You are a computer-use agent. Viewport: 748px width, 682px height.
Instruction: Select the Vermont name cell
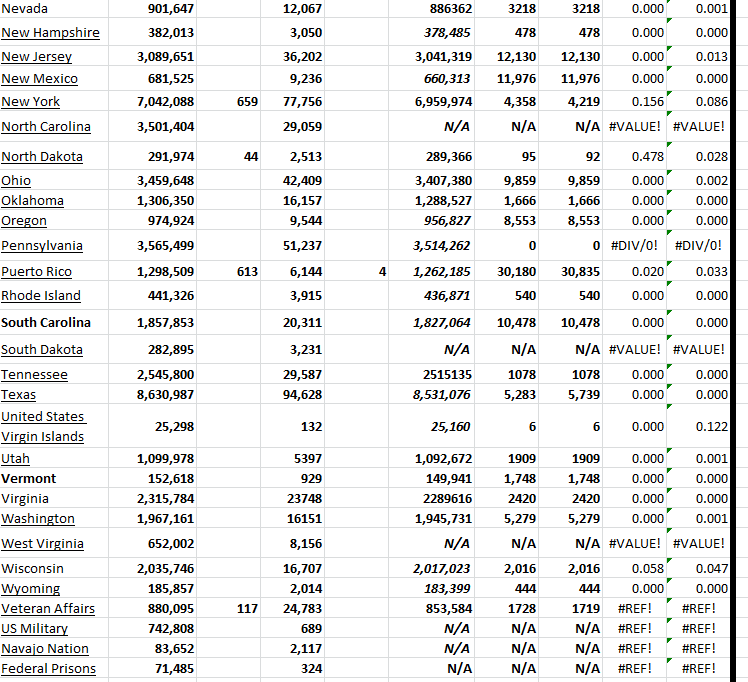coord(29,479)
